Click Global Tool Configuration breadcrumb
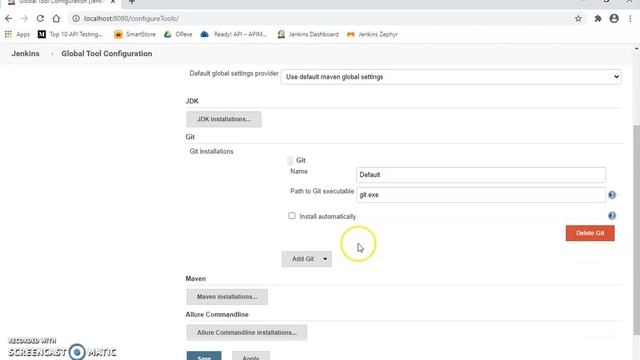The width and height of the screenshot is (640, 360). (x=107, y=53)
